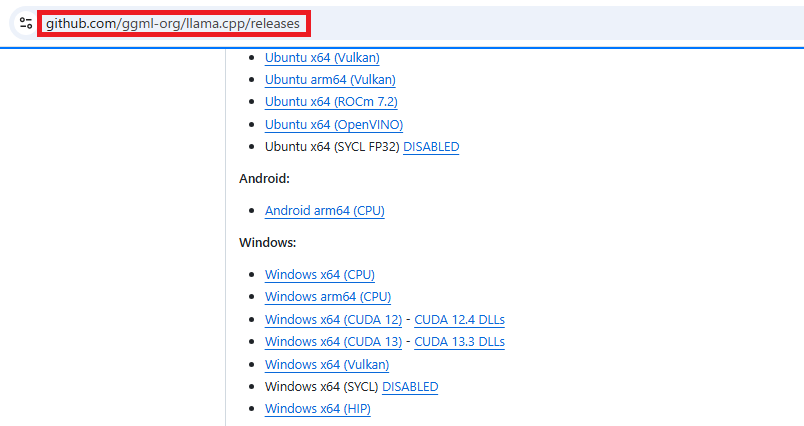Open the Windows x64 (CUDA 12) link
The height and width of the screenshot is (426, 804).
pos(333,320)
